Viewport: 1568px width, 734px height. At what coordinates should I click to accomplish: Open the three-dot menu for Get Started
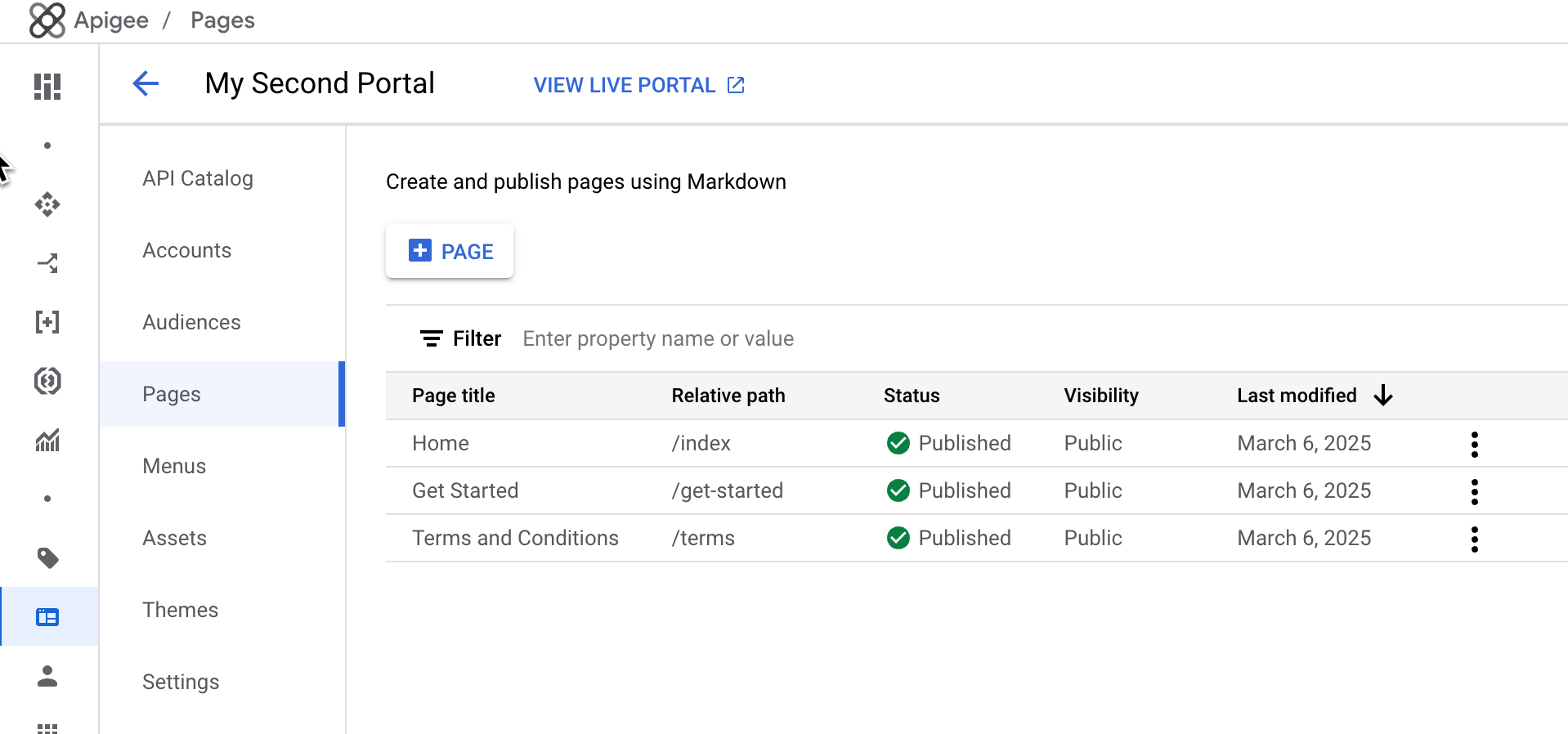coord(1474,491)
